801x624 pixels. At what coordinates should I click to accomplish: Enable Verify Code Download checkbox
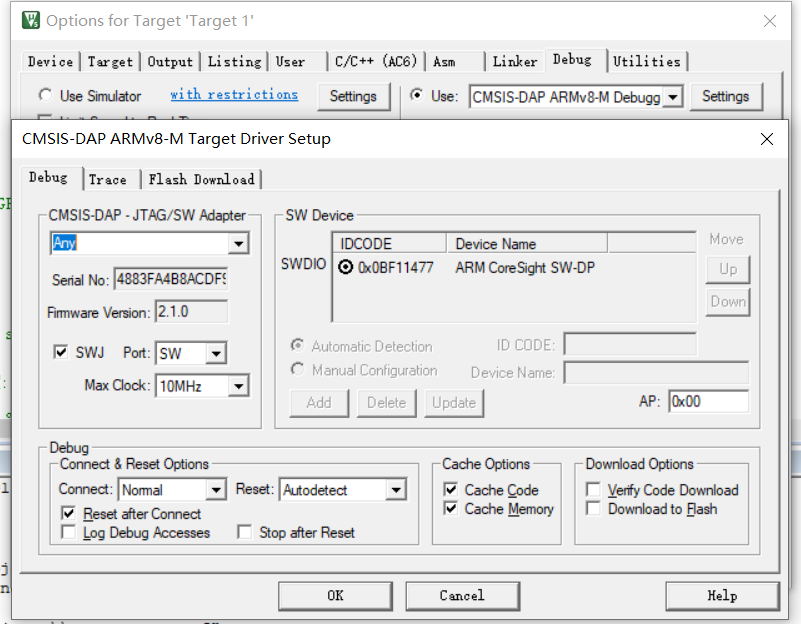[593, 490]
